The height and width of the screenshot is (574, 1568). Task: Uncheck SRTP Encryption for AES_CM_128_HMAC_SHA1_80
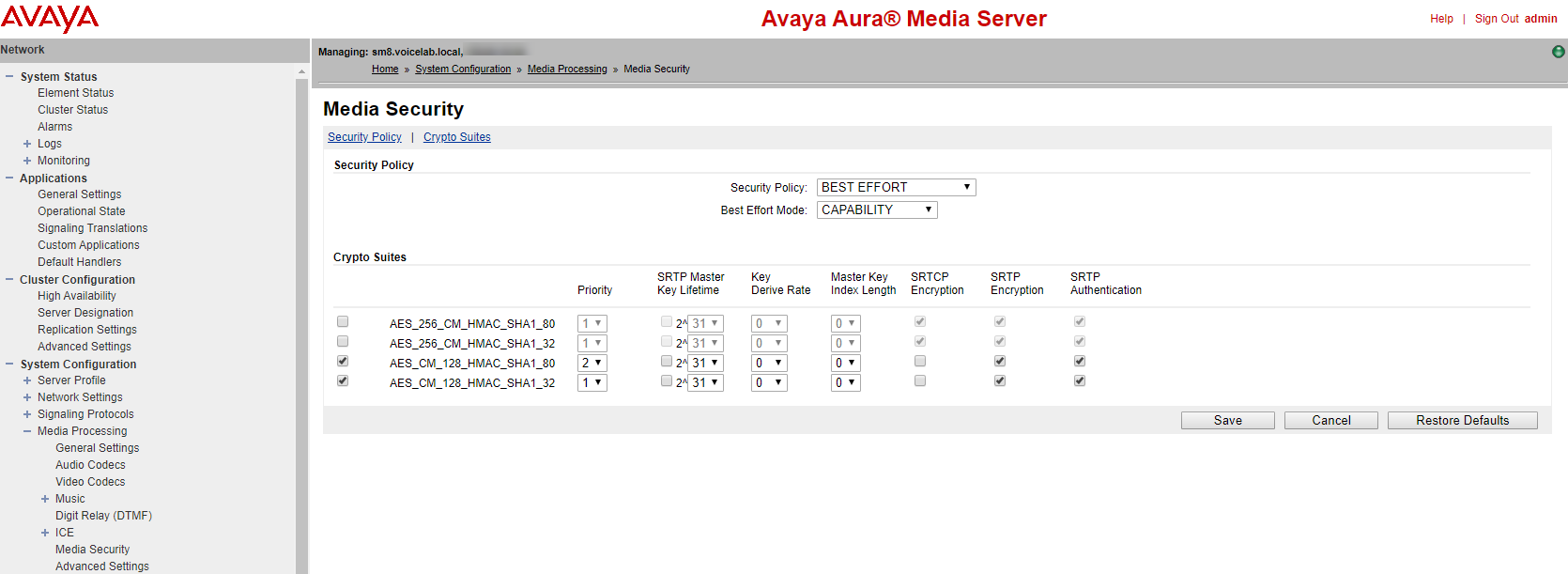coord(1000,361)
